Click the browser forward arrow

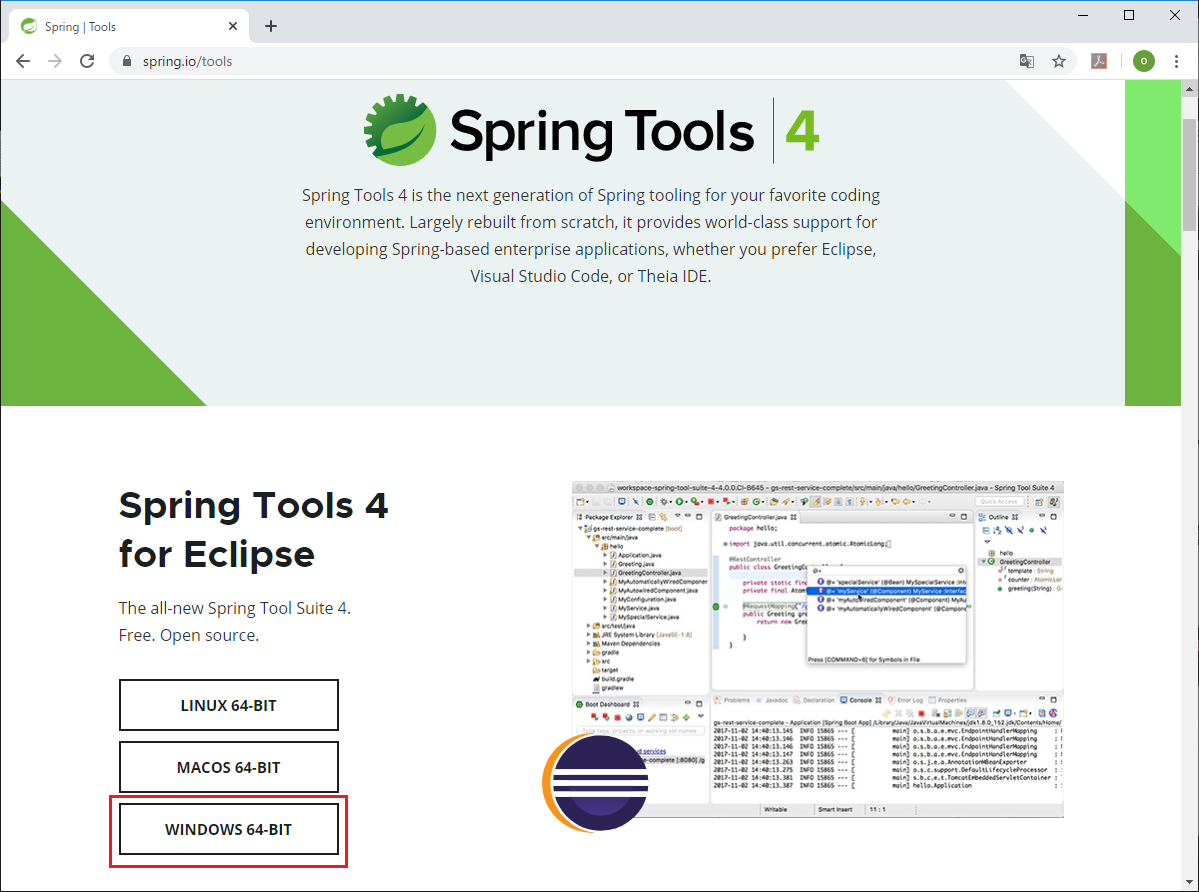(x=55, y=61)
